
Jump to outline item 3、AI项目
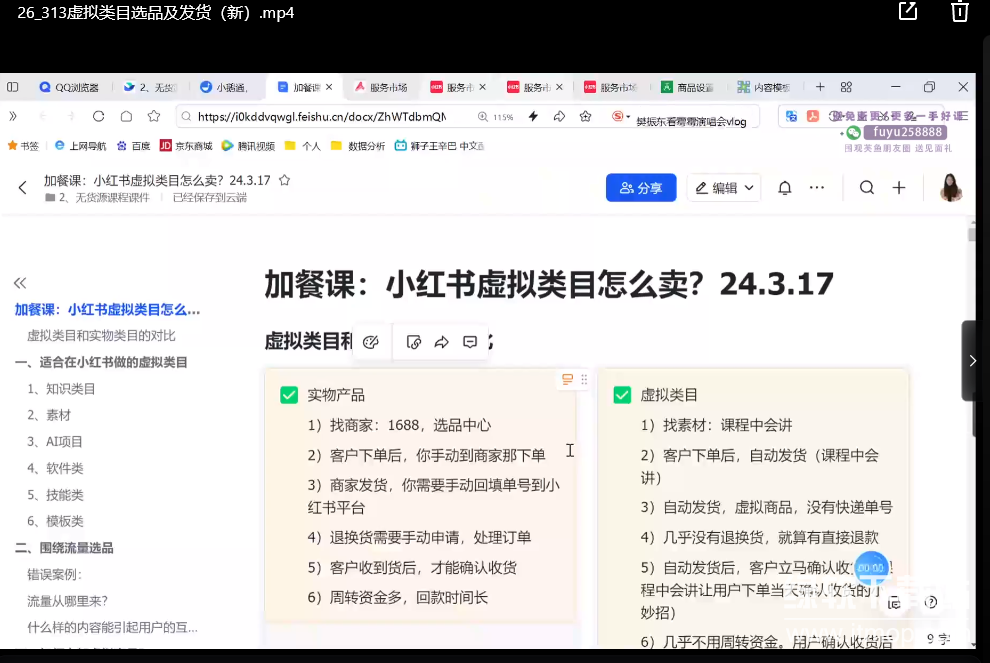coord(55,442)
